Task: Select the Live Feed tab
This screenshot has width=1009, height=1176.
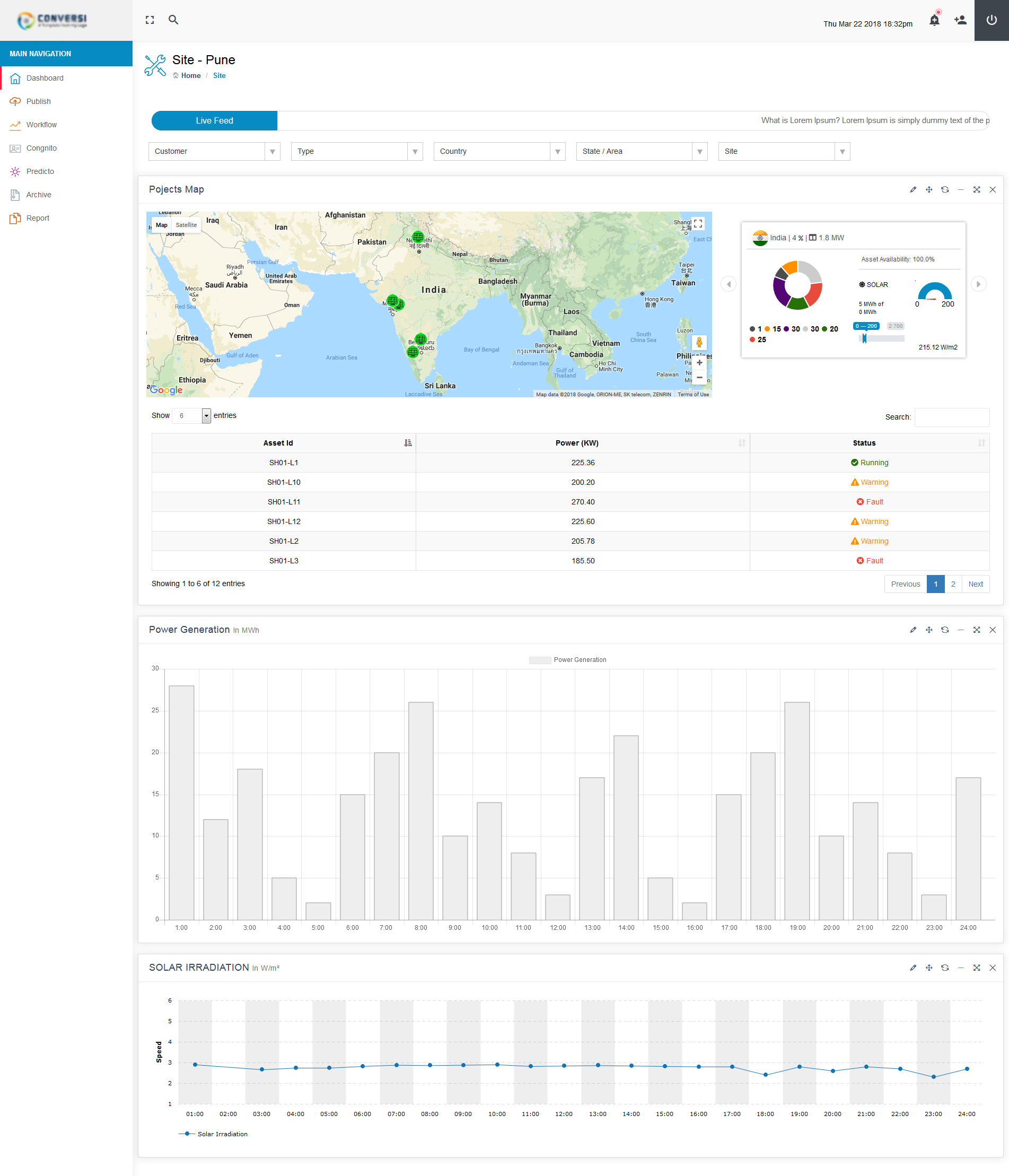Action: pos(214,120)
